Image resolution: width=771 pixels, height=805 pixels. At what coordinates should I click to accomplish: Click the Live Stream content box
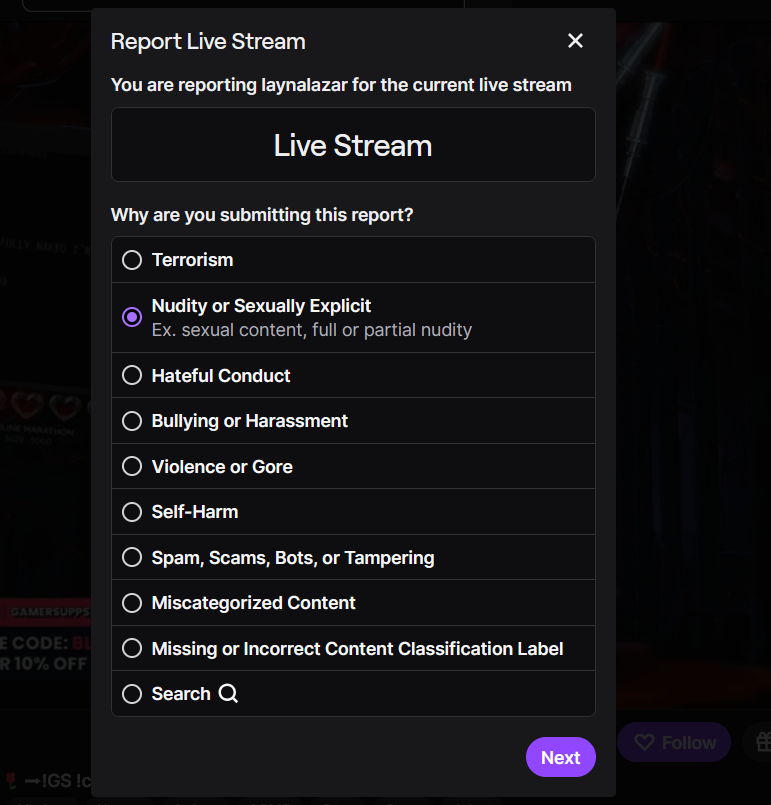coord(353,145)
